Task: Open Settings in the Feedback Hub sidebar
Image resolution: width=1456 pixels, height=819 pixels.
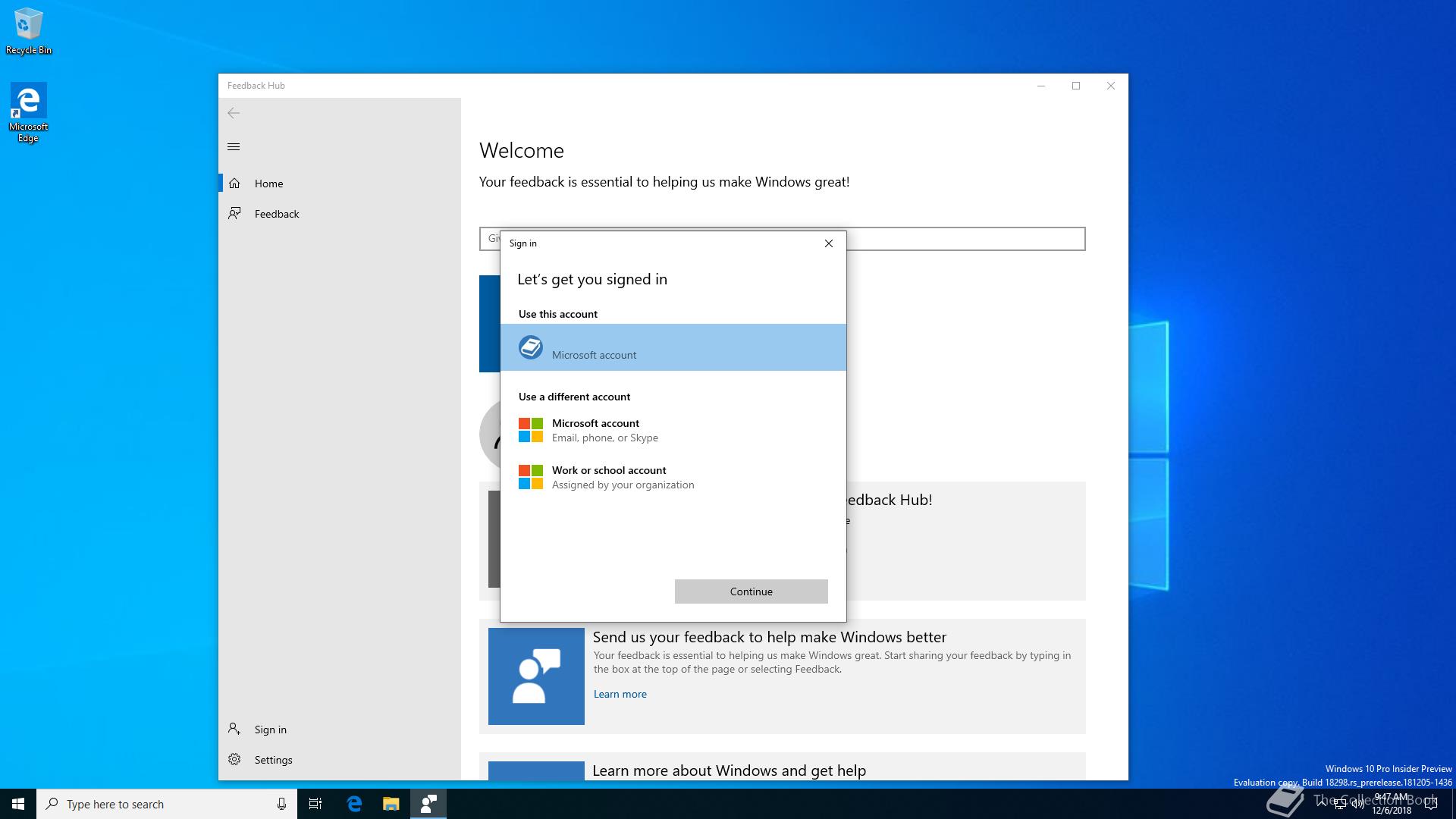Action: [340, 760]
